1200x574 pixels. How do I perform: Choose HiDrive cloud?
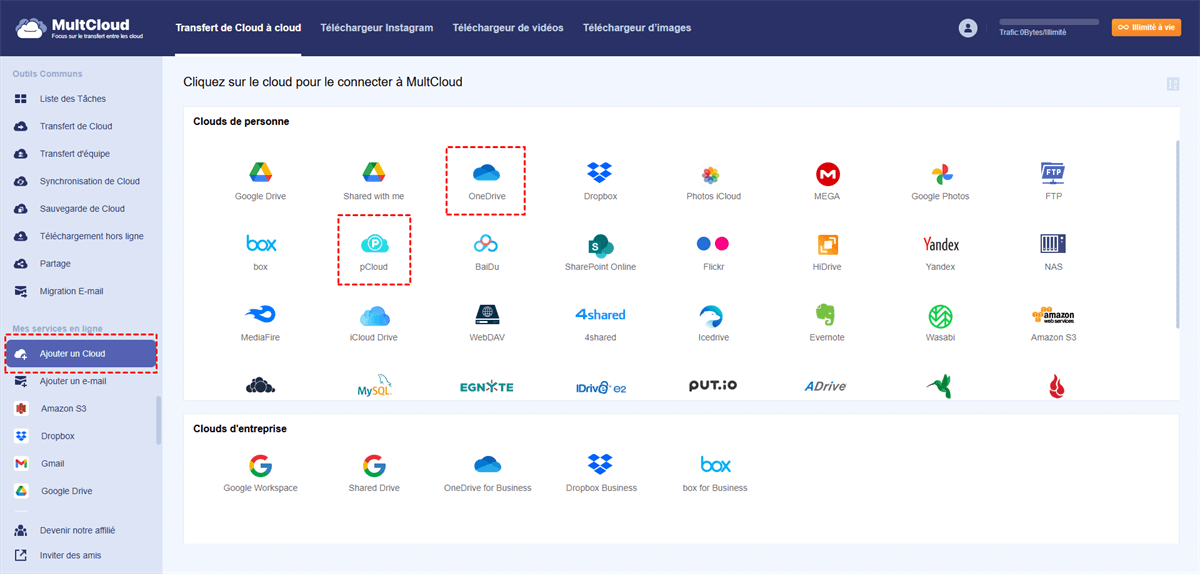tap(827, 252)
